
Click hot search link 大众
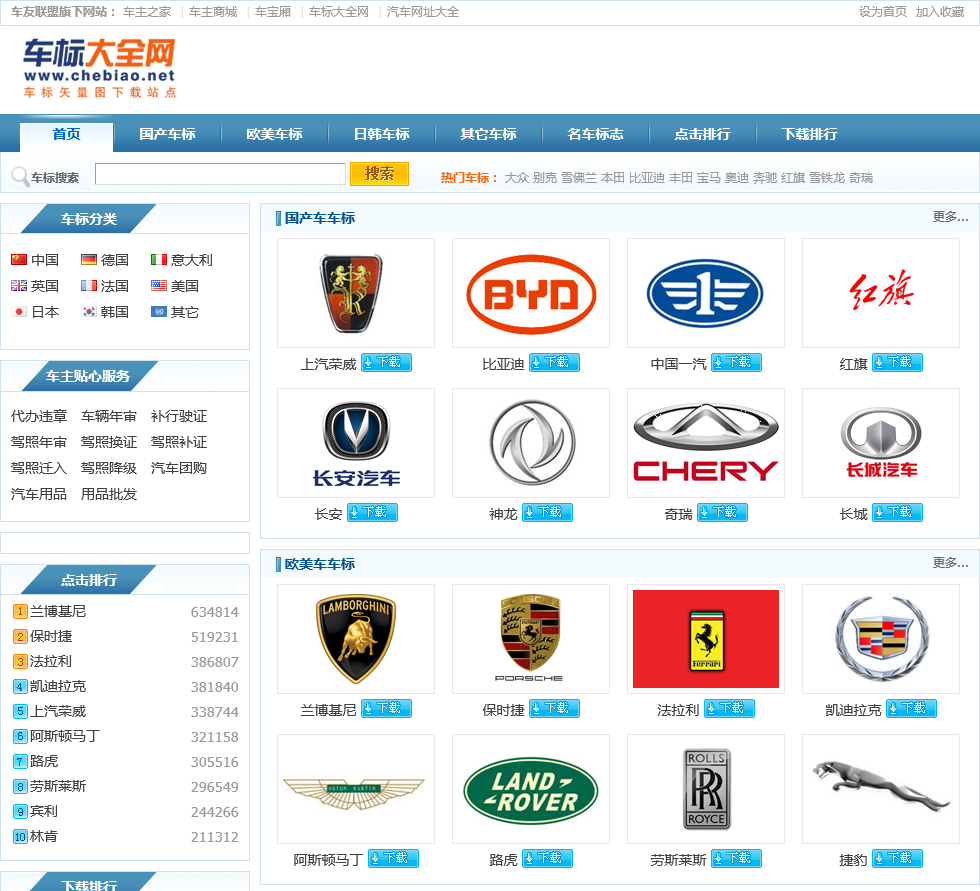tap(516, 178)
